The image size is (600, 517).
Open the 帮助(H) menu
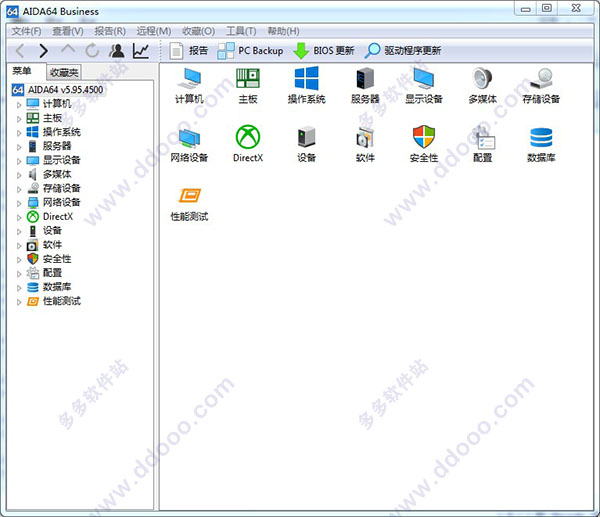point(284,31)
